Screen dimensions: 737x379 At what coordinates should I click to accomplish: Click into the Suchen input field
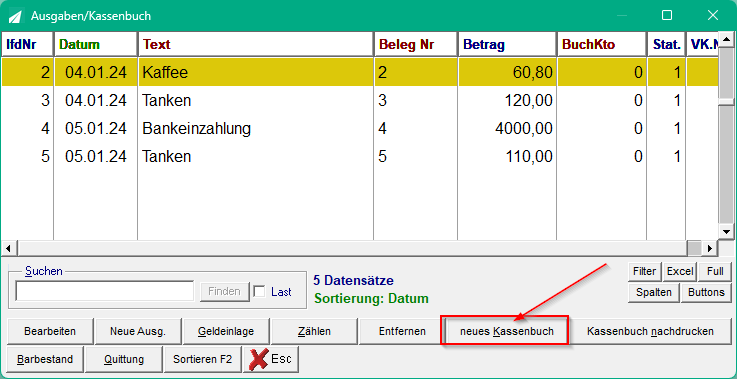[104, 291]
